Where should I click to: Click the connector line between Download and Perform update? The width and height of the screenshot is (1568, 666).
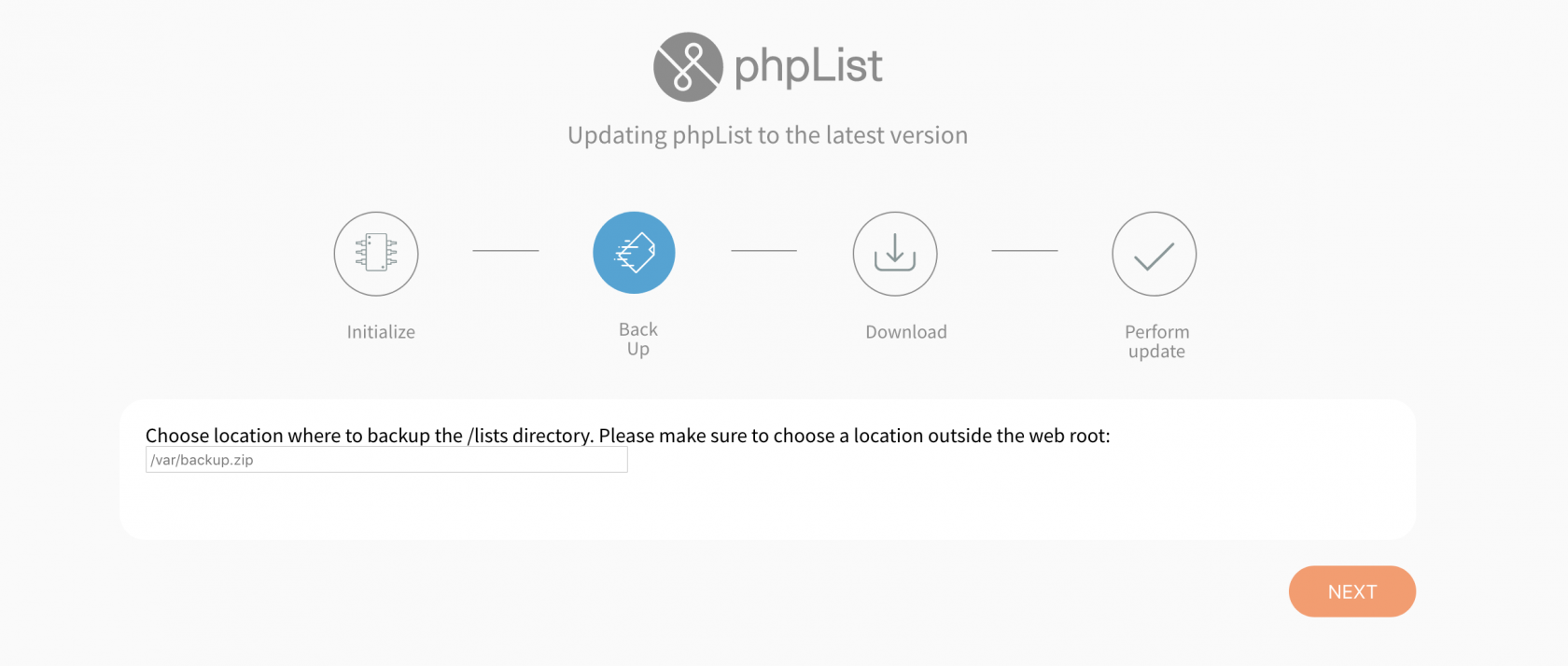click(x=1025, y=250)
